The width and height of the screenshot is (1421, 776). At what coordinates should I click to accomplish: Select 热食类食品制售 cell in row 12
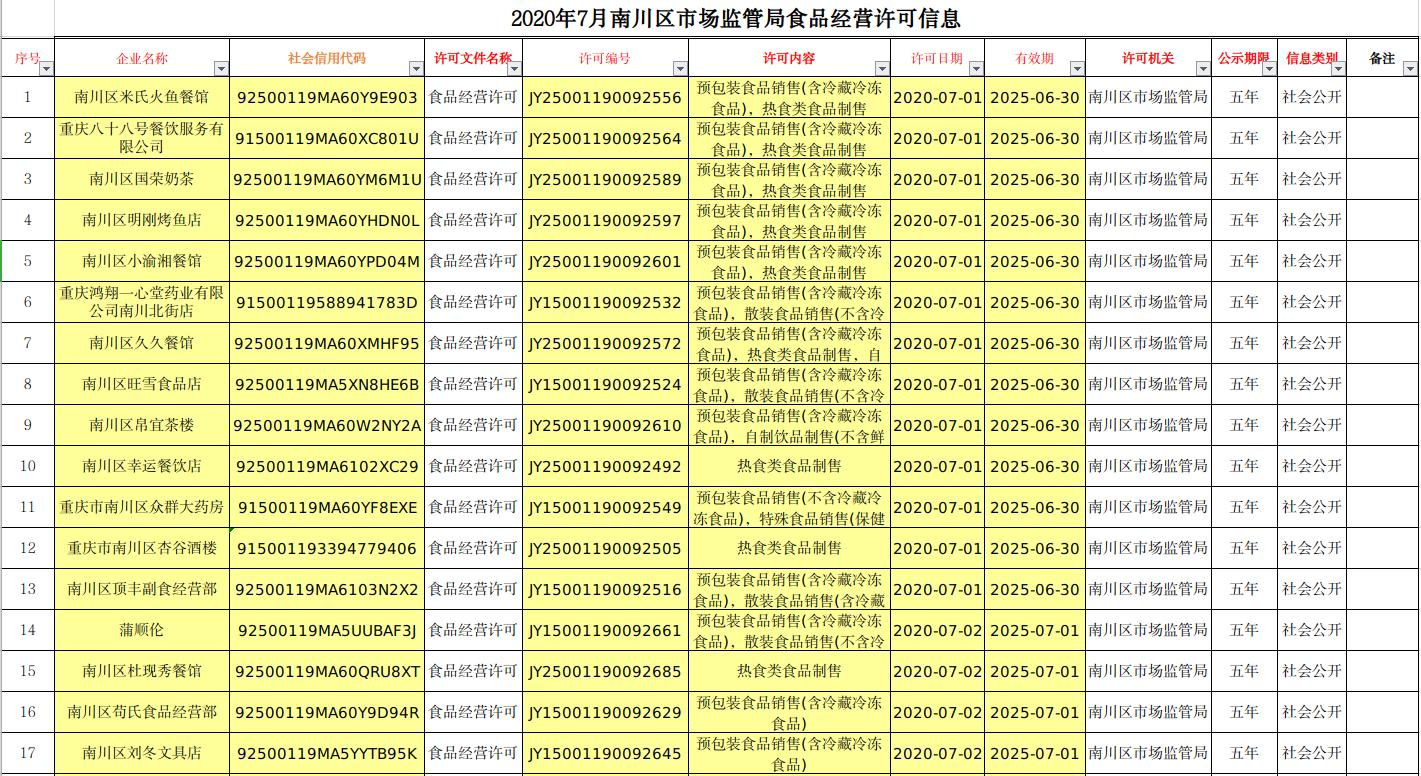click(x=789, y=548)
